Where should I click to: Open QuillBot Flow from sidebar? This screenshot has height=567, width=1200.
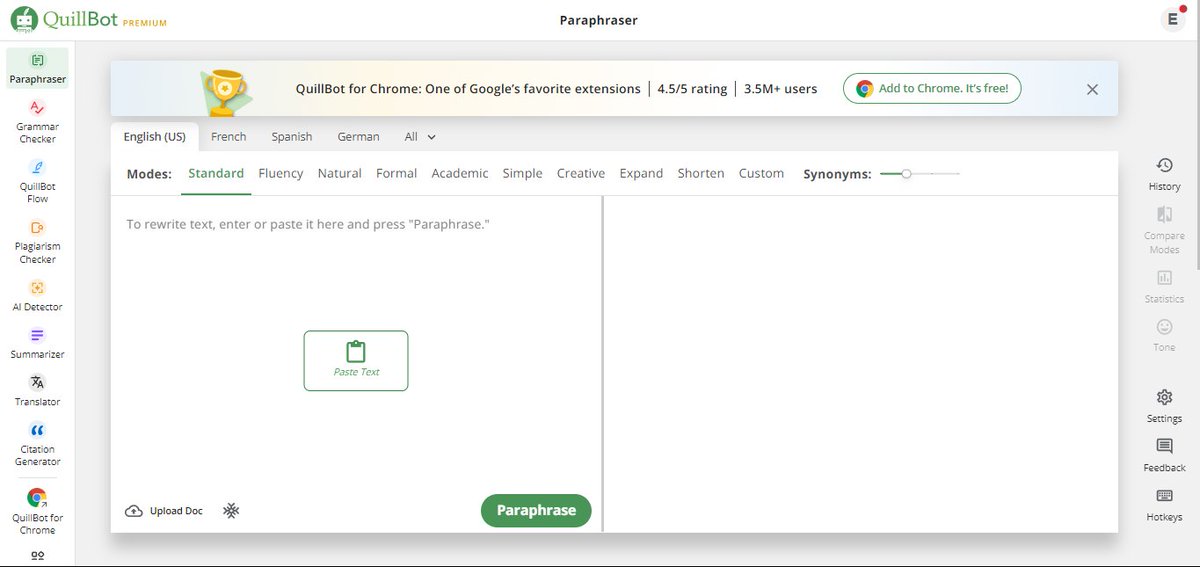pos(37,181)
